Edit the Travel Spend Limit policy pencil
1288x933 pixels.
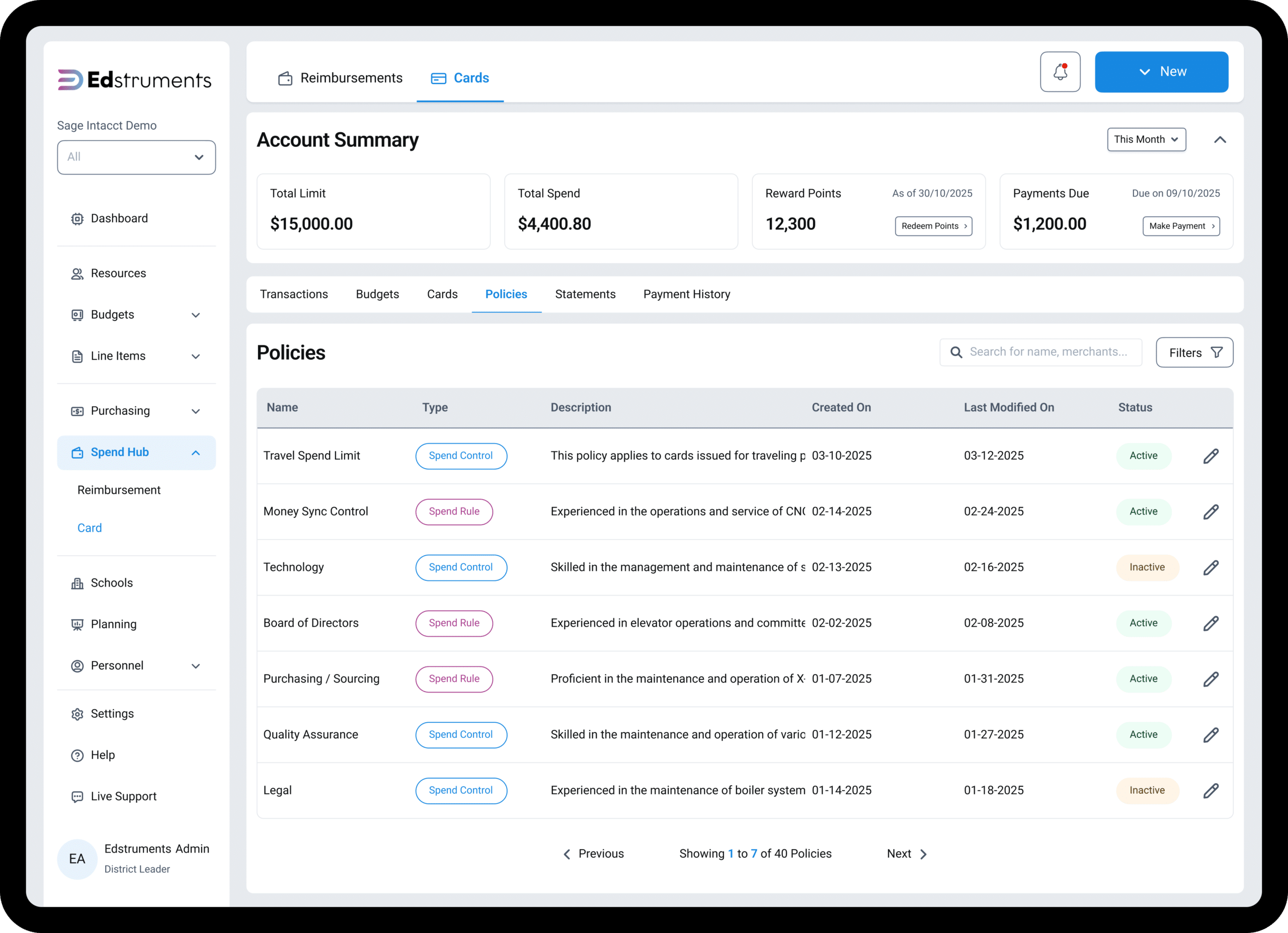click(x=1210, y=456)
